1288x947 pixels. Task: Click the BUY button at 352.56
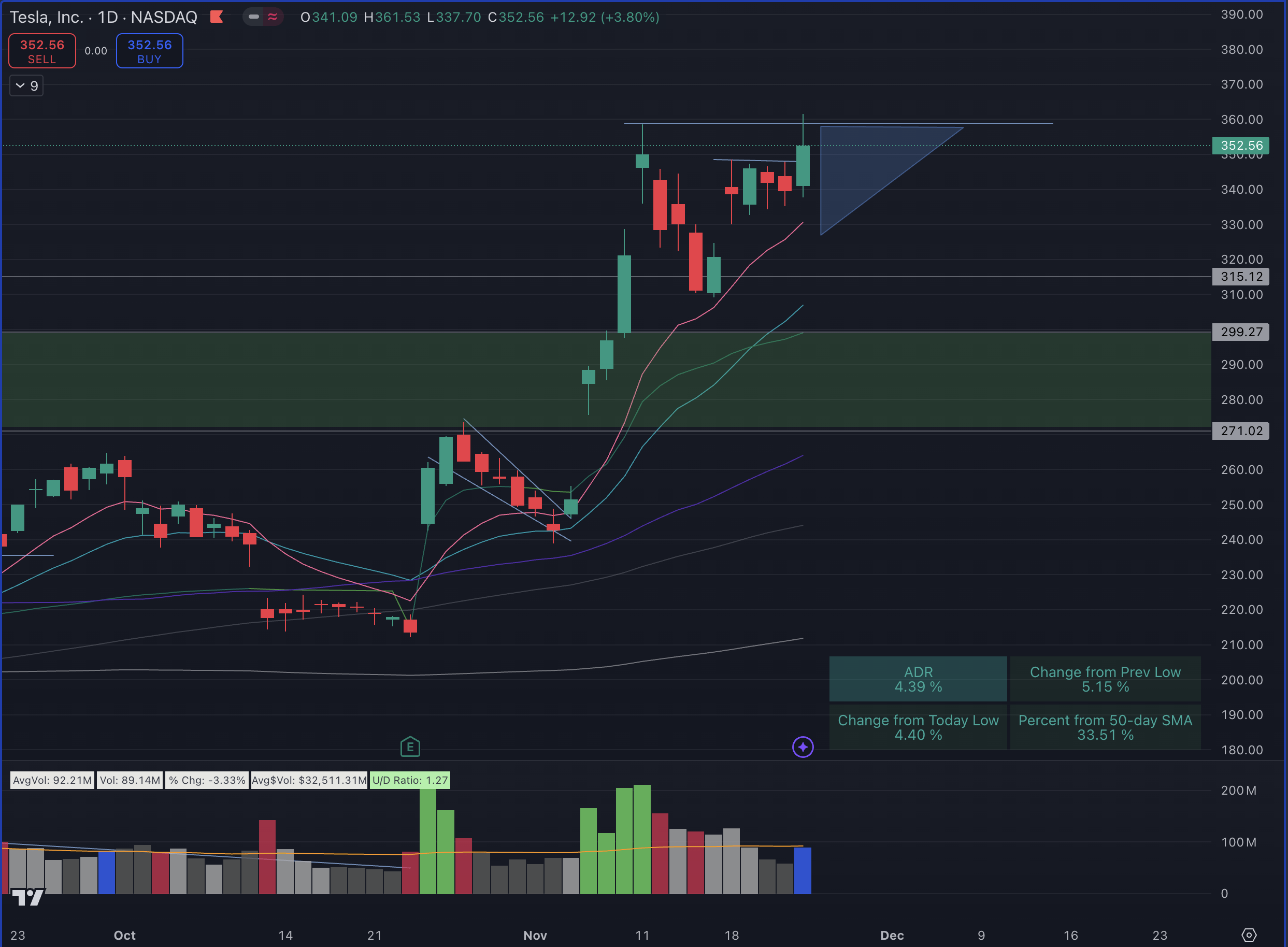coord(149,50)
